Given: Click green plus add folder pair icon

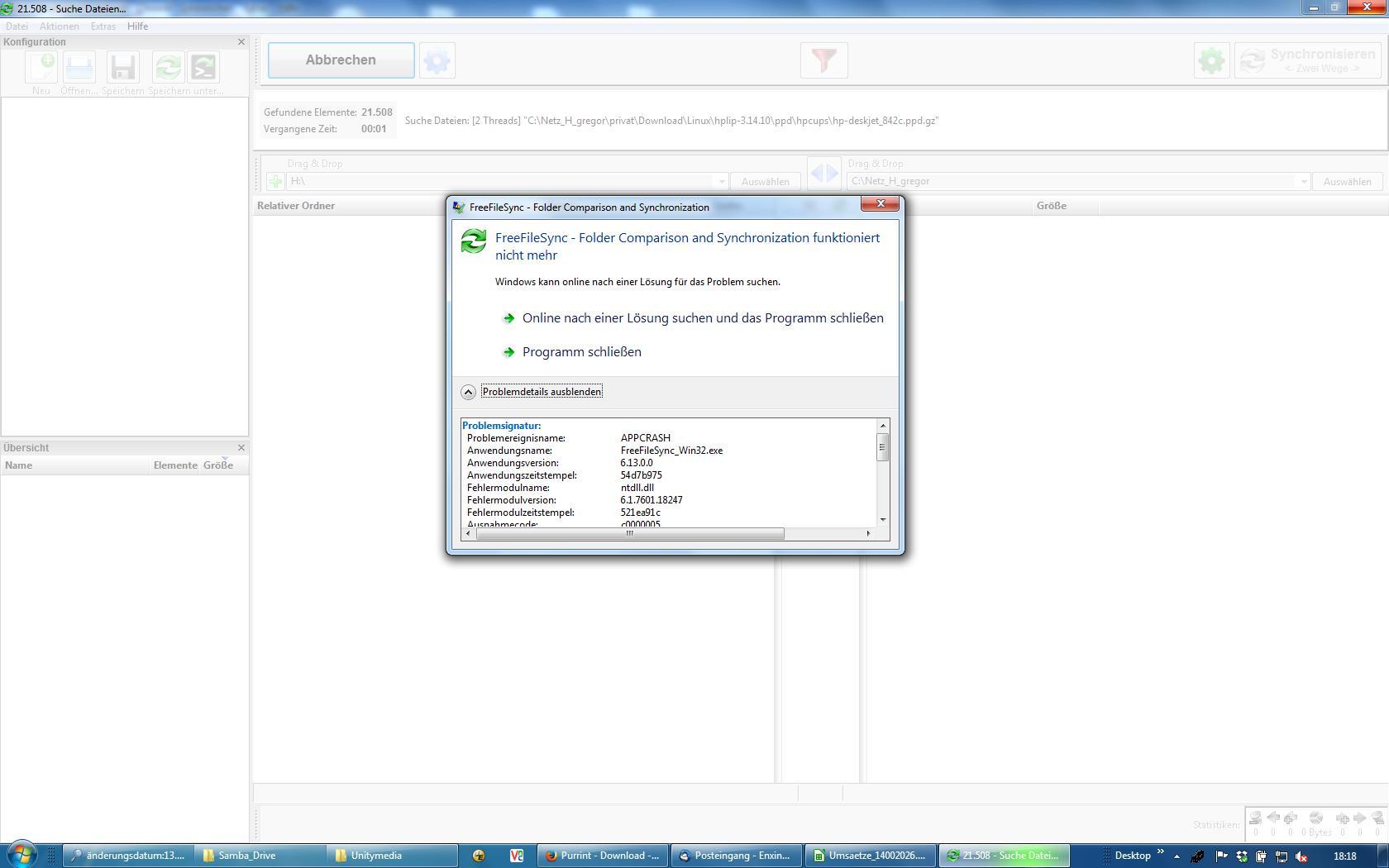Looking at the screenshot, I should (275, 181).
